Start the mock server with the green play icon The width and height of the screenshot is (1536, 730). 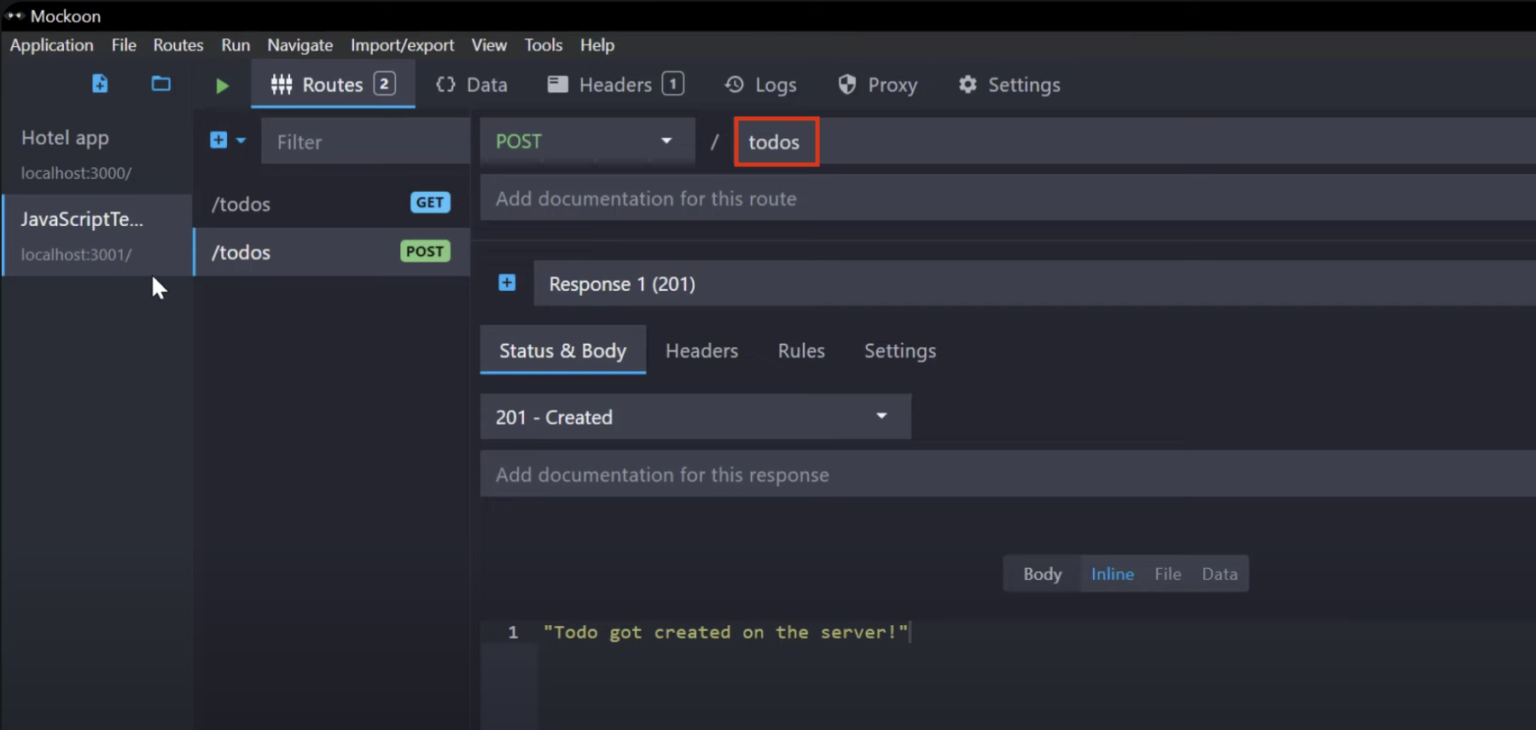(222, 85)
